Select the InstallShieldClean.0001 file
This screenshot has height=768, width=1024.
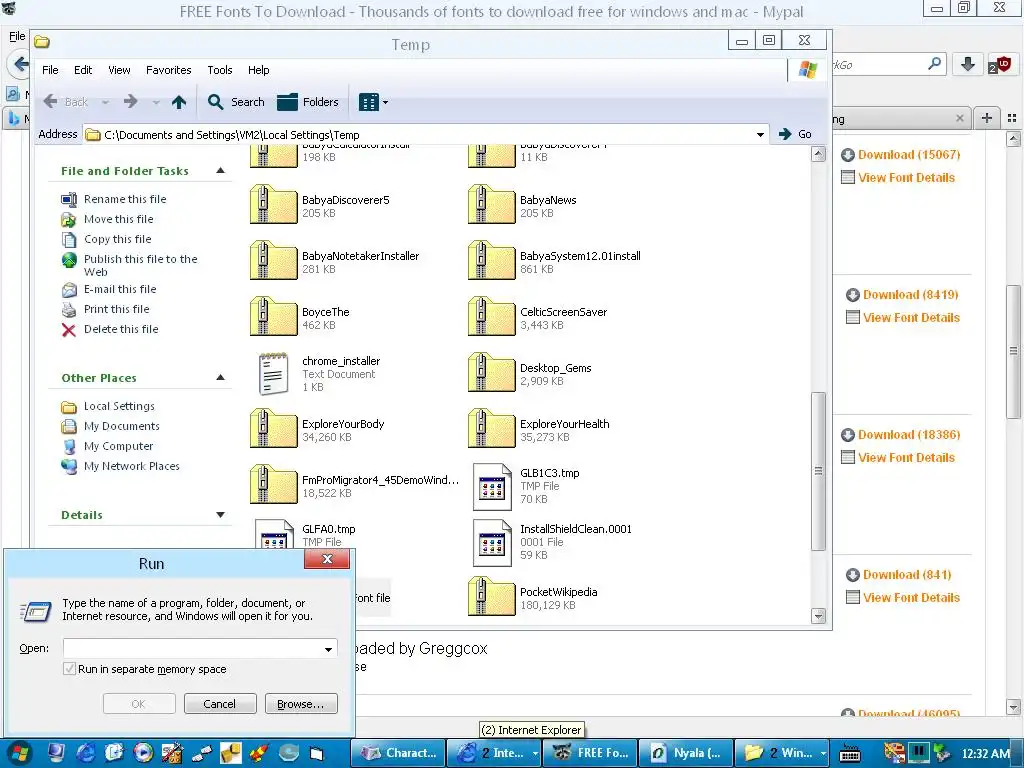(552, 542)
